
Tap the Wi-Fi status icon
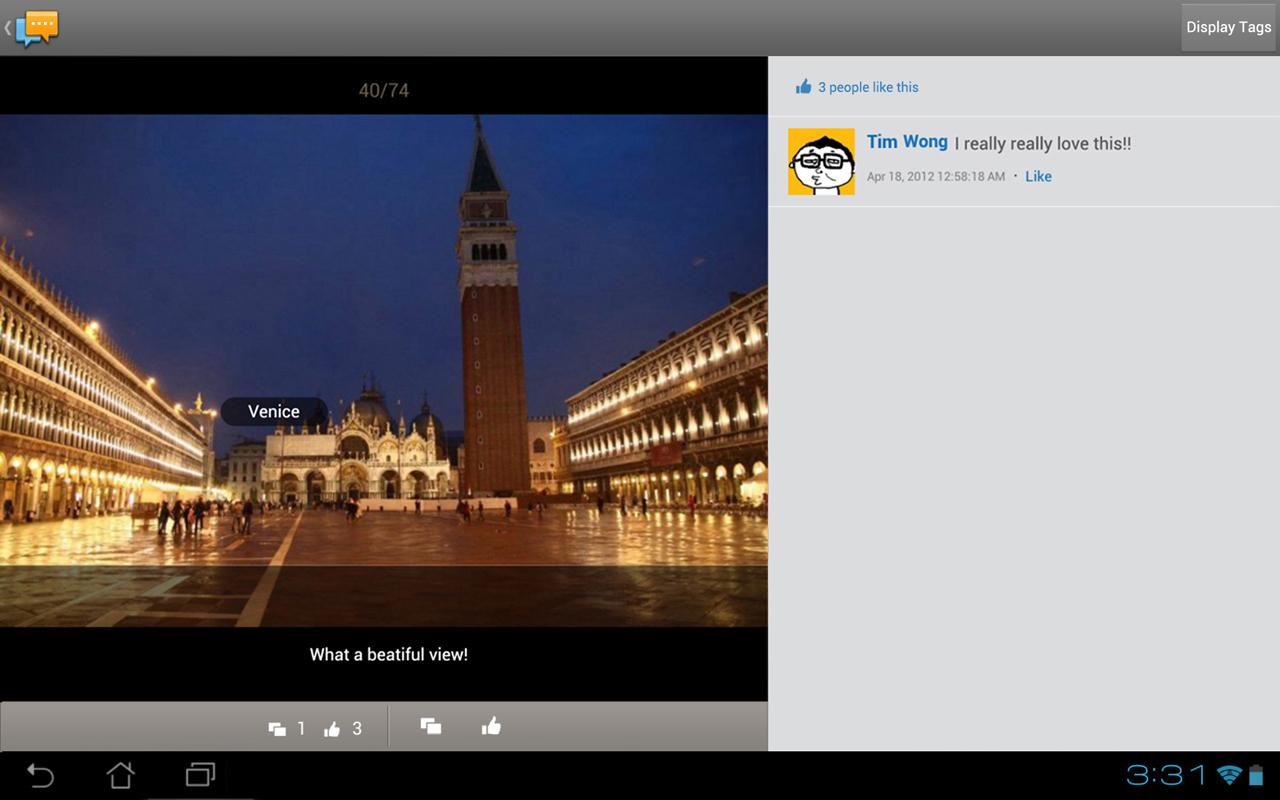1229,775
